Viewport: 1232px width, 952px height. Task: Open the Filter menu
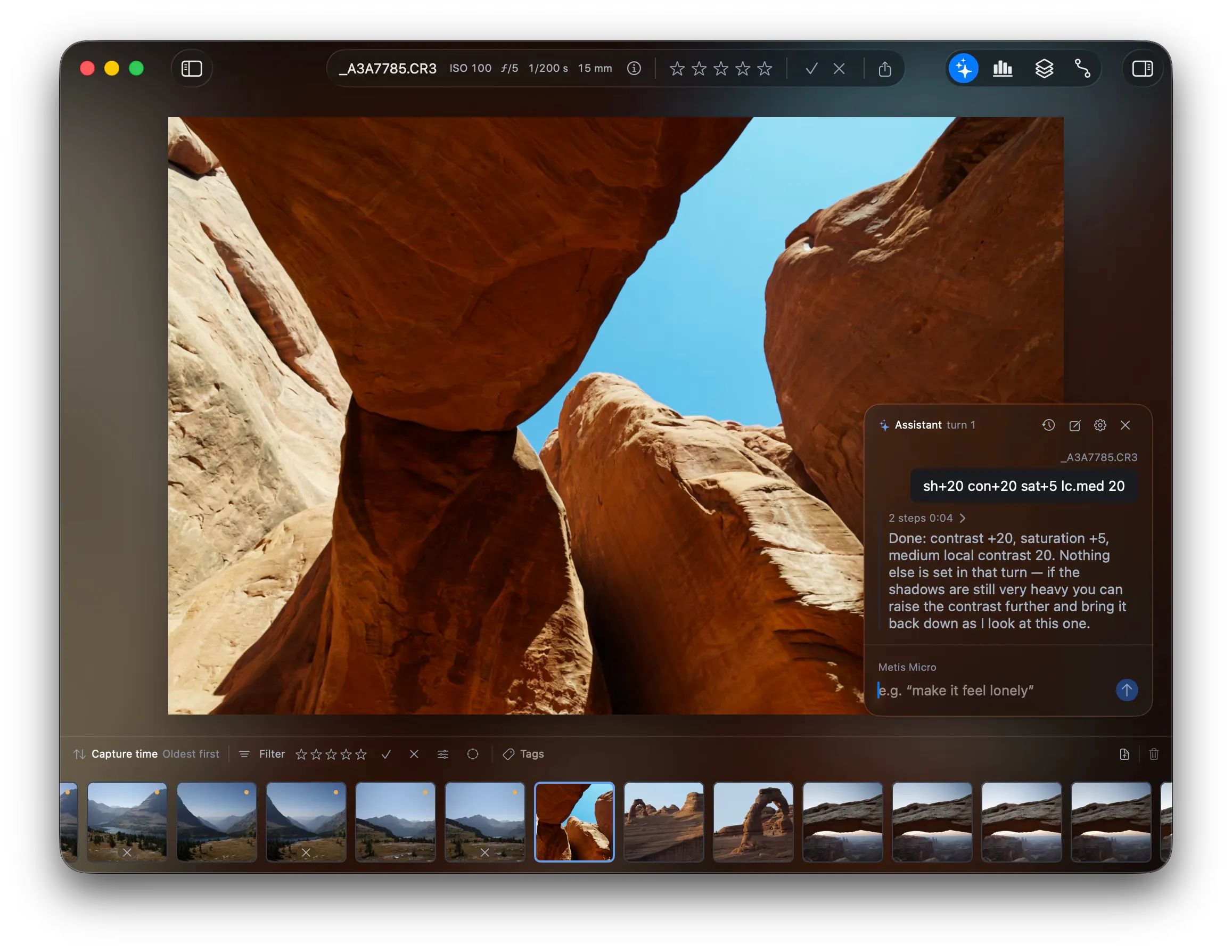[x=262, y=754]
